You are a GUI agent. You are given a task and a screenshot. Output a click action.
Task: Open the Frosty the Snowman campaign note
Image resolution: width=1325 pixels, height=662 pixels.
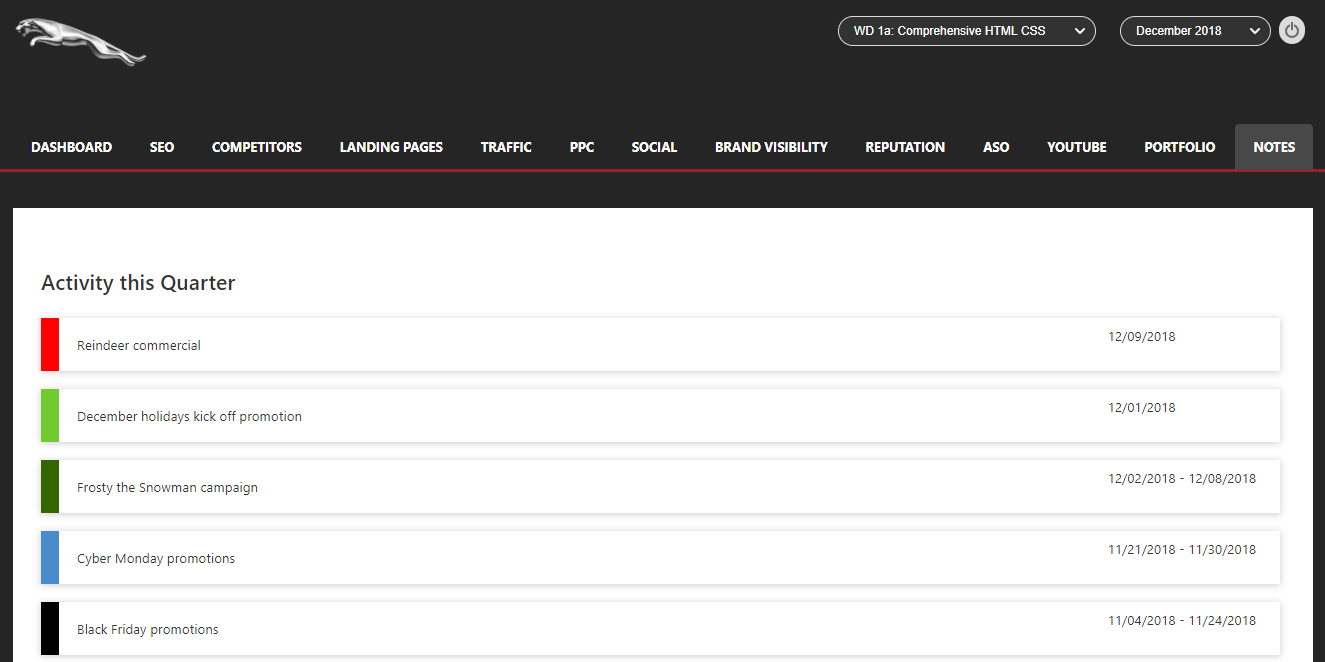coord(167,488)
